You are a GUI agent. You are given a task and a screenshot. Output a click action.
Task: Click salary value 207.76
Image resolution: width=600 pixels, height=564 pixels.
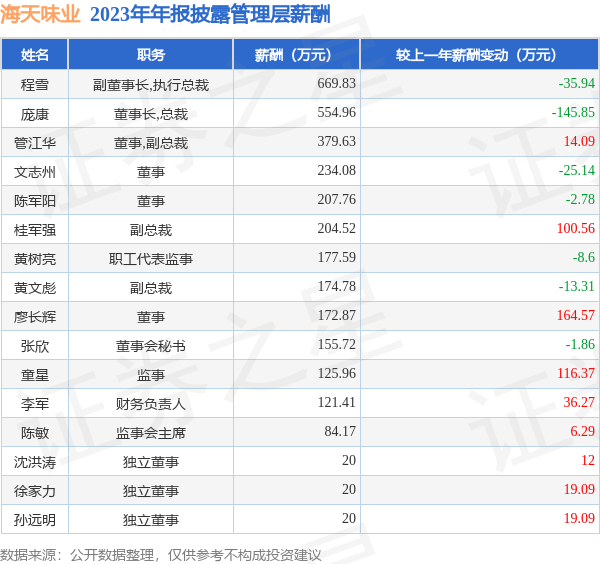click(336, 199)
